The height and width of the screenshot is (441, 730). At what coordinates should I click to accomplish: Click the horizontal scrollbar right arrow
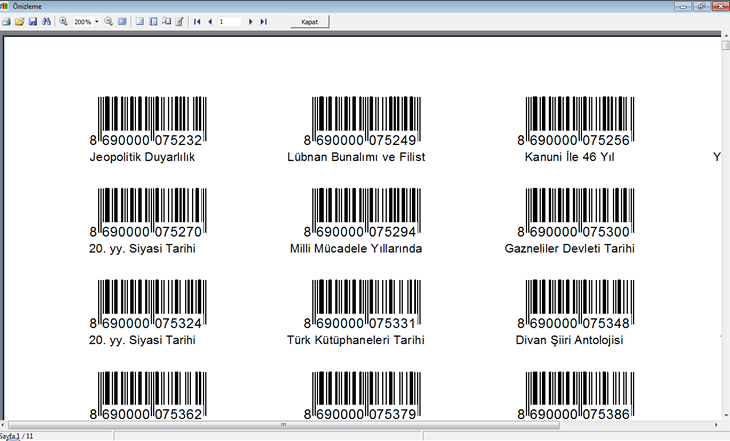pos(716,425)
